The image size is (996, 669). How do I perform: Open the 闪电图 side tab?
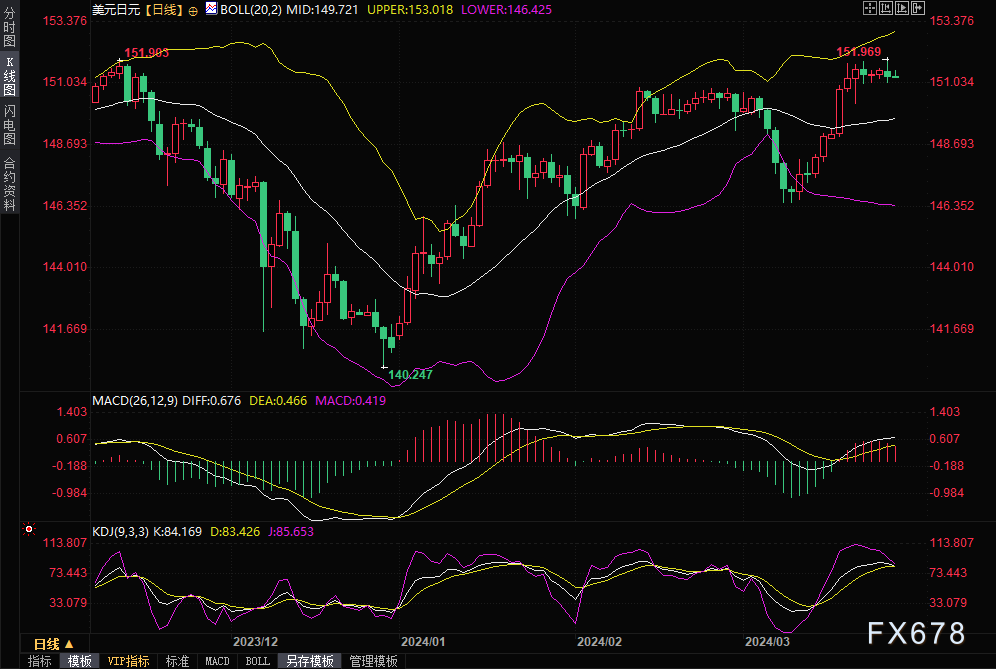[9, 125]
